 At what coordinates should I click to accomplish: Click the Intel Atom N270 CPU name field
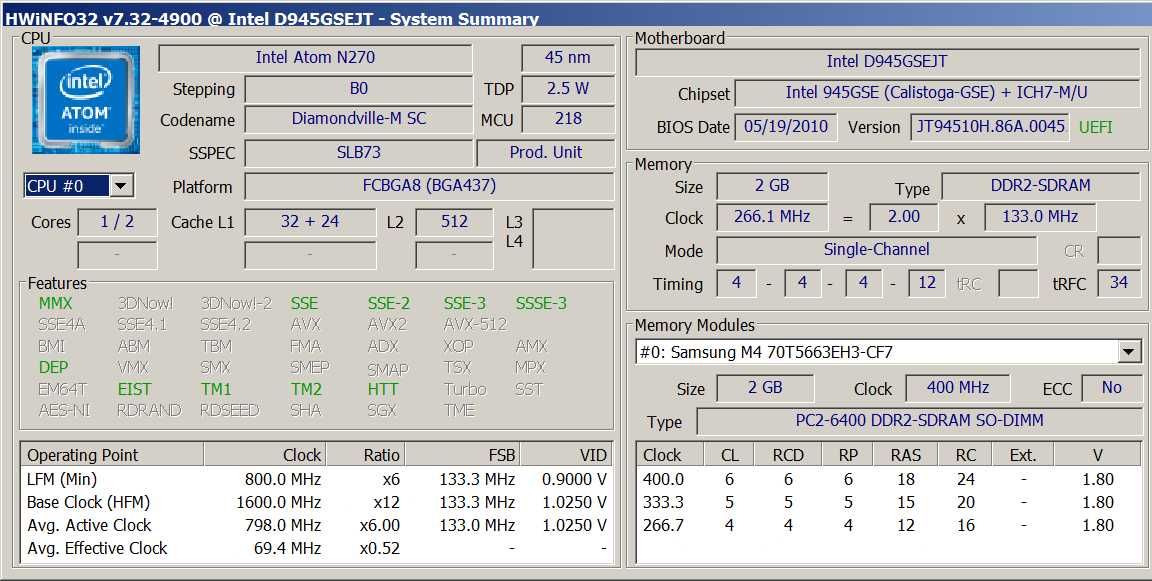(x=315, y=57)
